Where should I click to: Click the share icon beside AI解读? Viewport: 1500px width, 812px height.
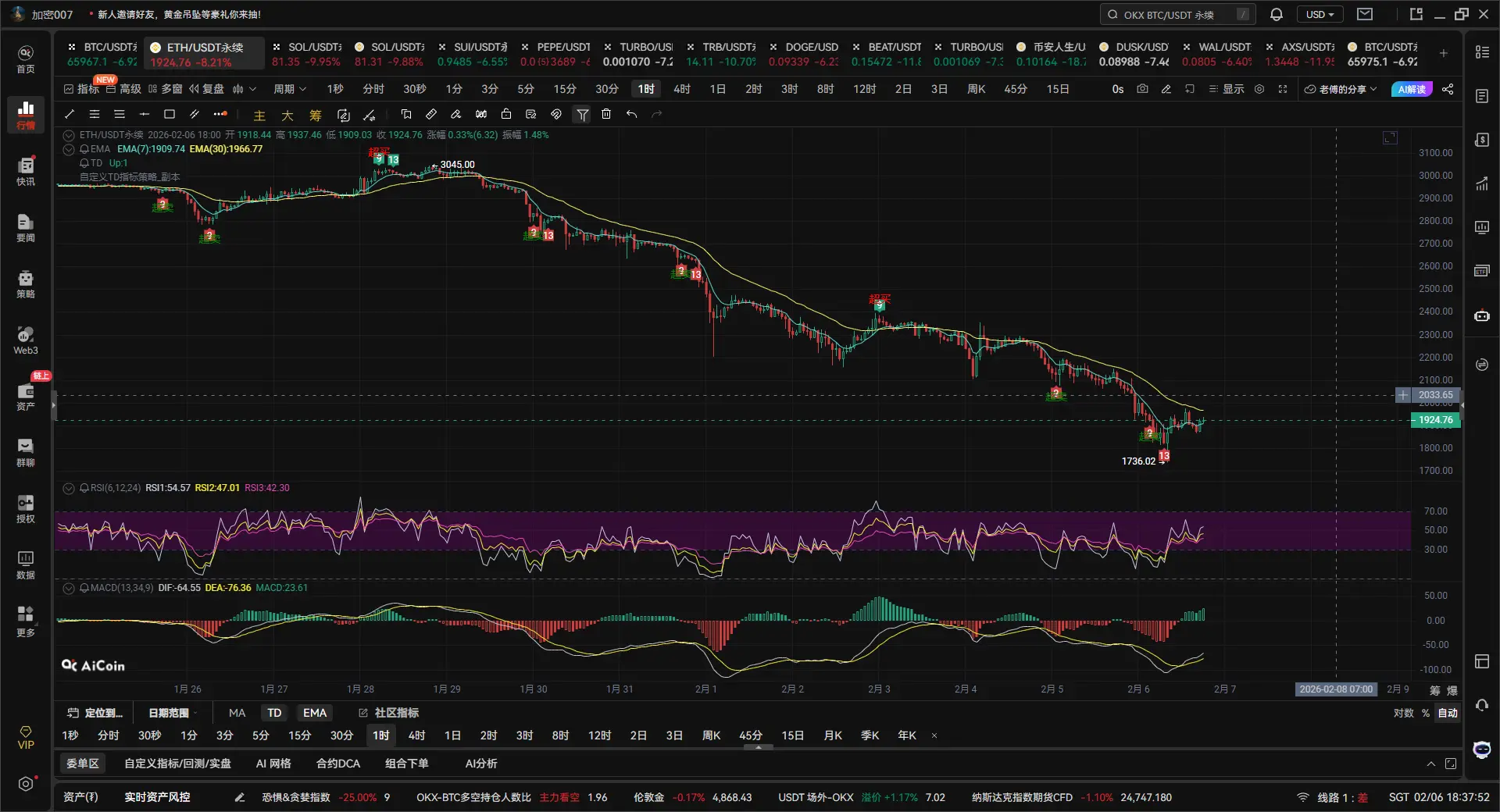point(1448,89)
